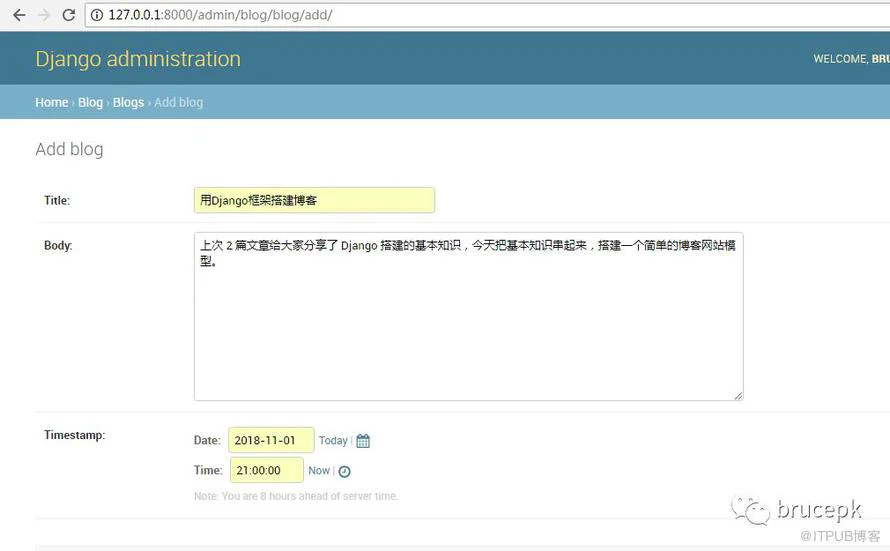
Task: Open the site info icon in address bar
Action: (96, 15)
